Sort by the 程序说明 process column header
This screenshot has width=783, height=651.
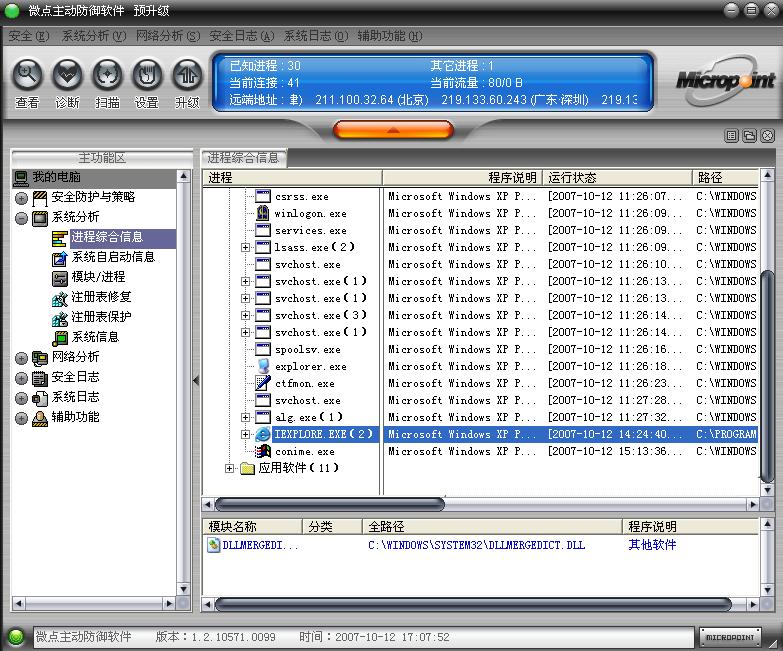[x=462, y=177]
